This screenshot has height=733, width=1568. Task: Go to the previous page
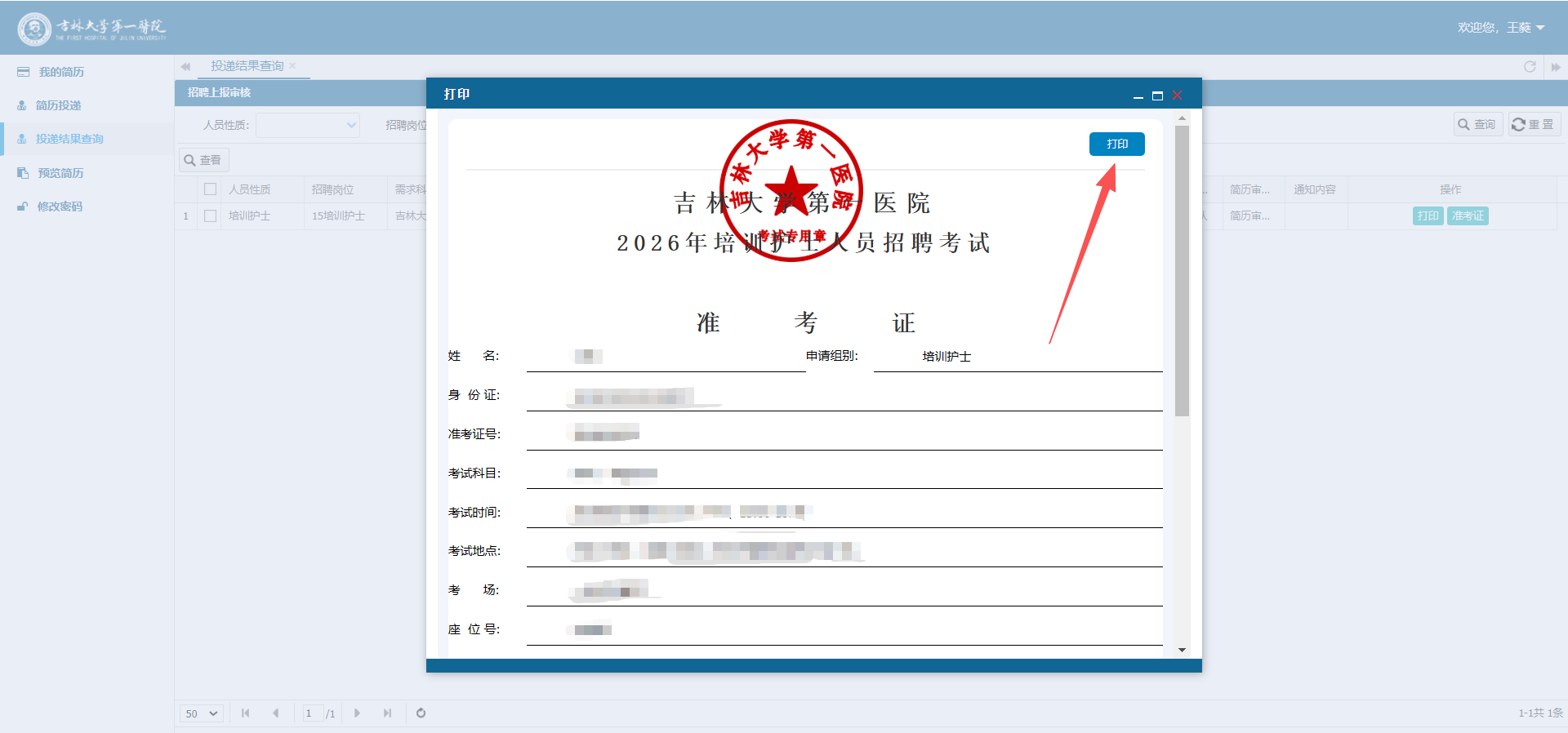click(x=275, y=713)
